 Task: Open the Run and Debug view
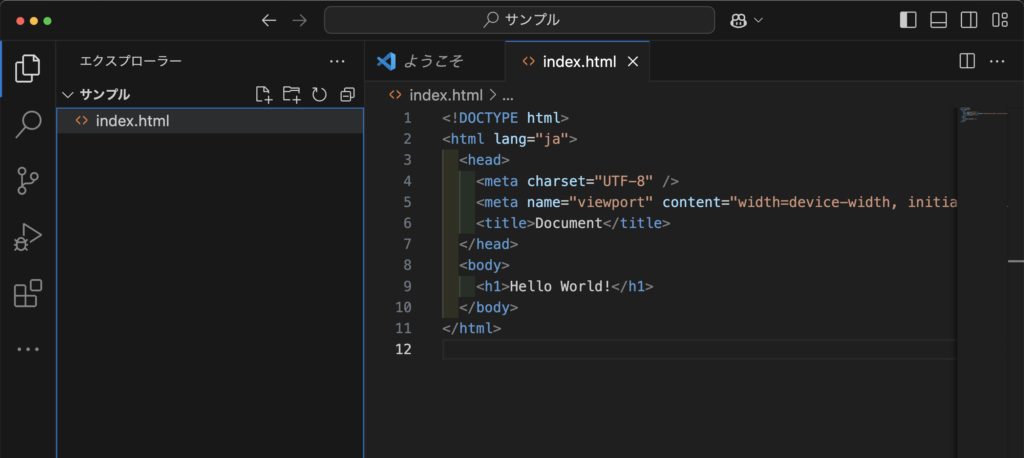(27, 238)
